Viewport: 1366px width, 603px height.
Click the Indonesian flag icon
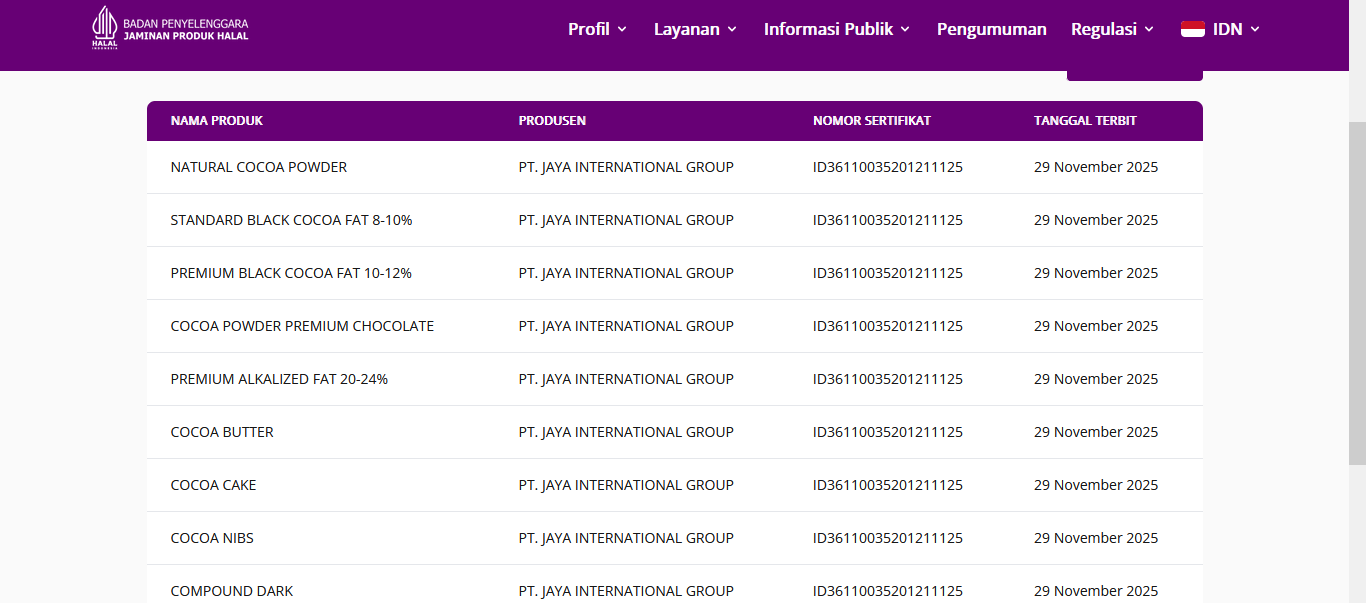(1192, 29)
